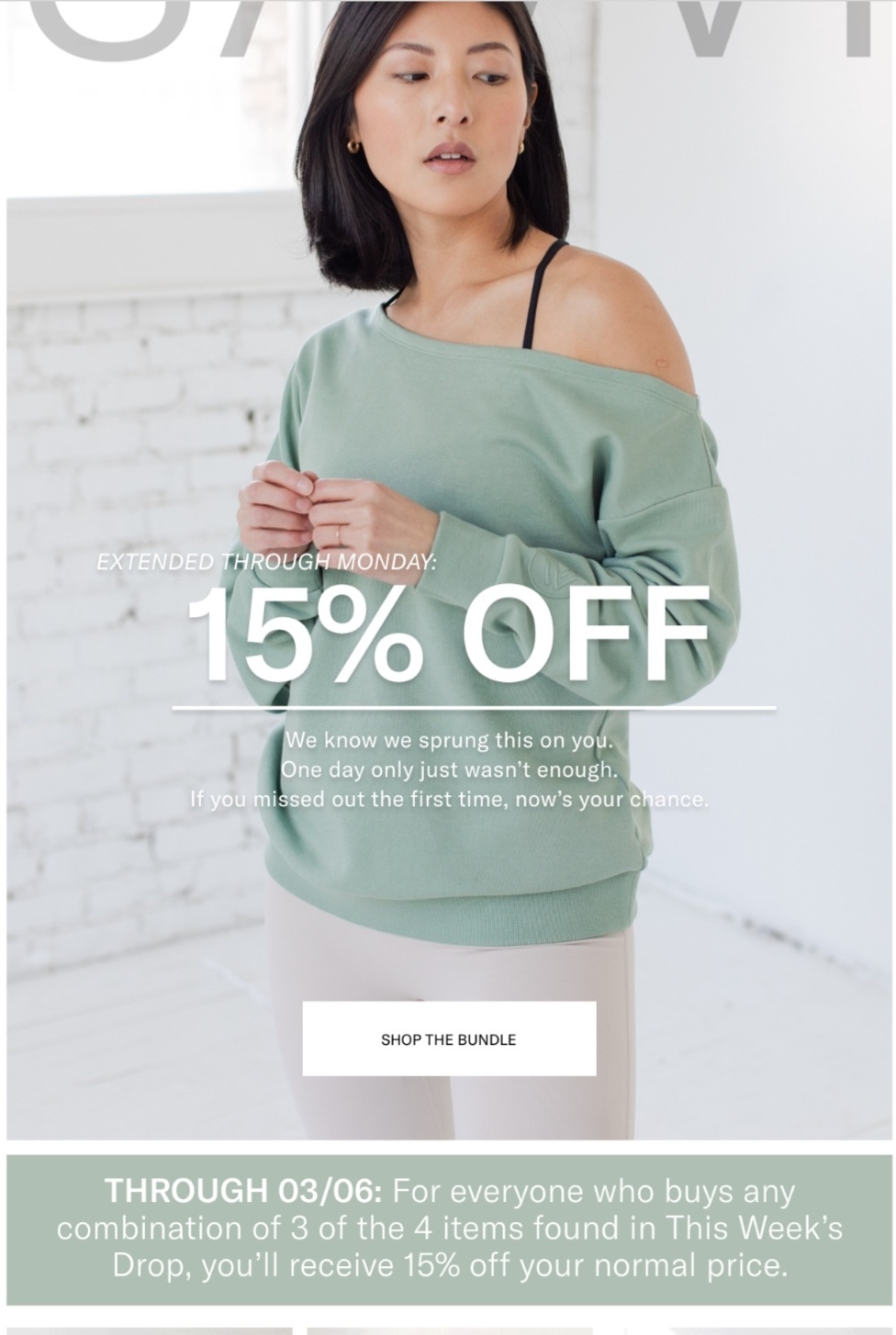The height and width of the screenshot is (1335, 896).
Task: Click the now's your chance sentence
Action: tap(449, 799)
